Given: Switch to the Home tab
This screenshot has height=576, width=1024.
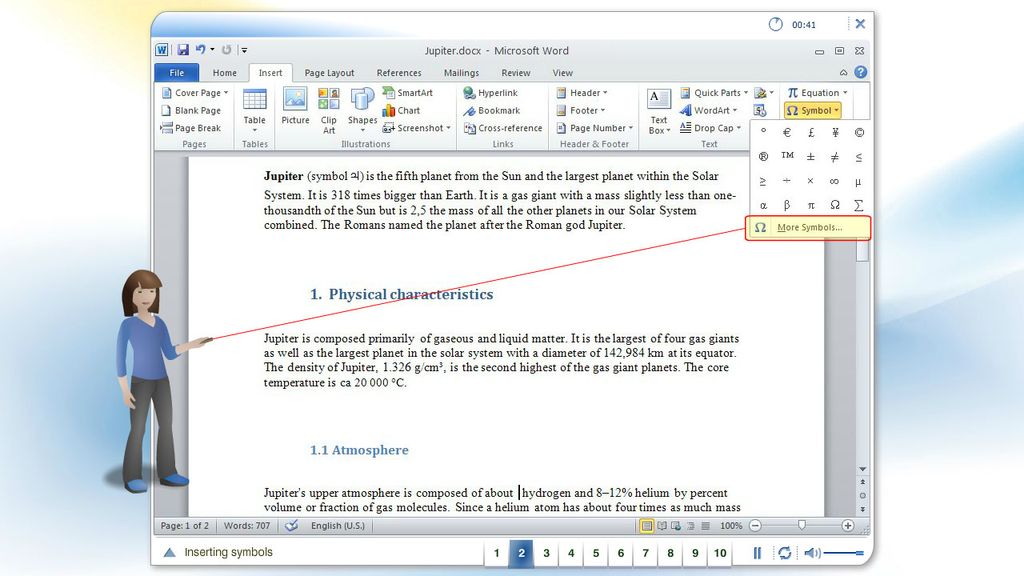Looking at the screenshot, I should 224,72.
